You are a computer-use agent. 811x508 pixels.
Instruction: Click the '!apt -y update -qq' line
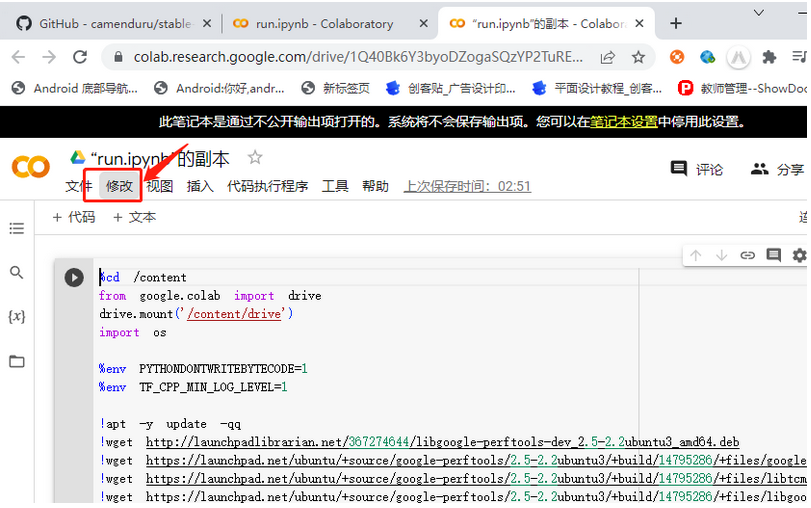point(170,424)
